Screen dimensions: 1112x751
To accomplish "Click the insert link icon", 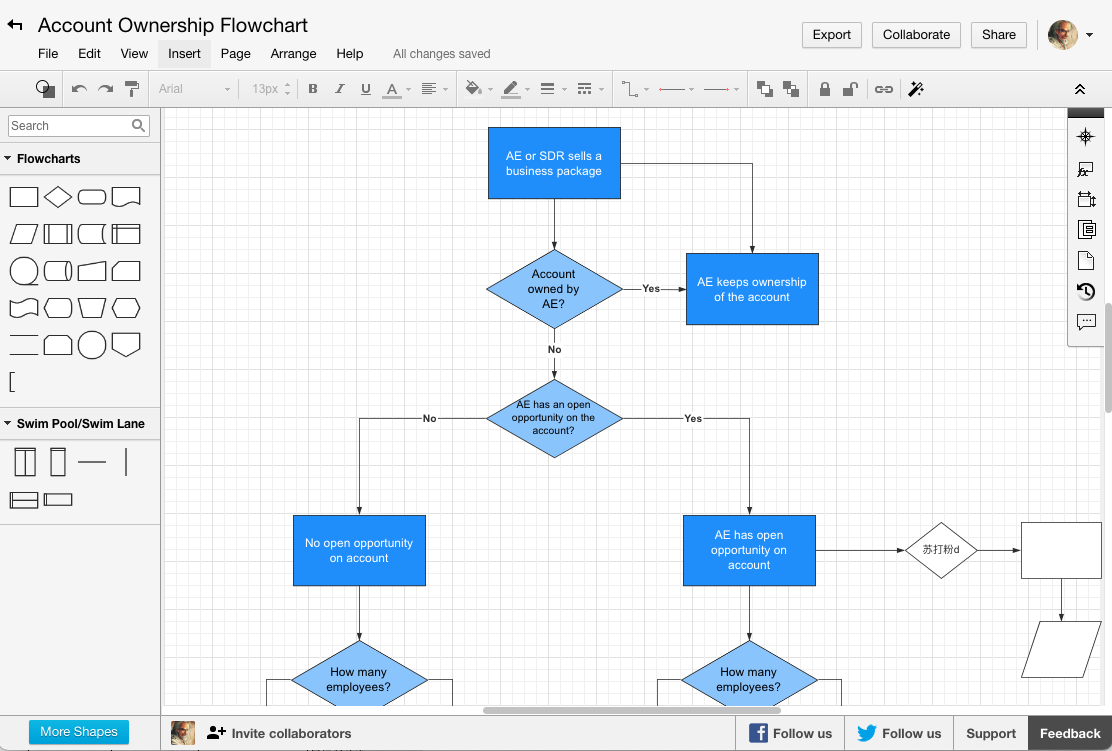I will tap(883, 89).
